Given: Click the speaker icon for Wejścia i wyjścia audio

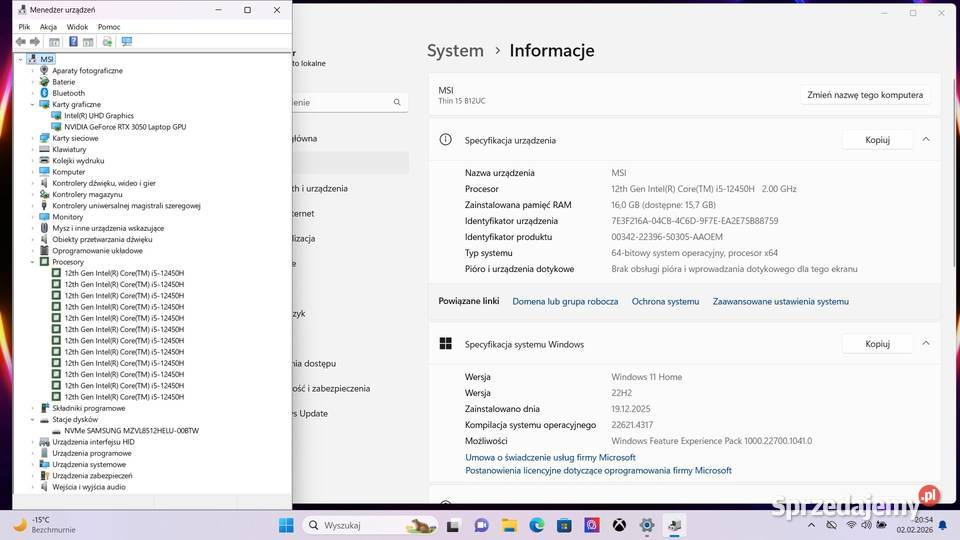Looking at the screenshot, I should pyautogui.click(x=44, y=487).
